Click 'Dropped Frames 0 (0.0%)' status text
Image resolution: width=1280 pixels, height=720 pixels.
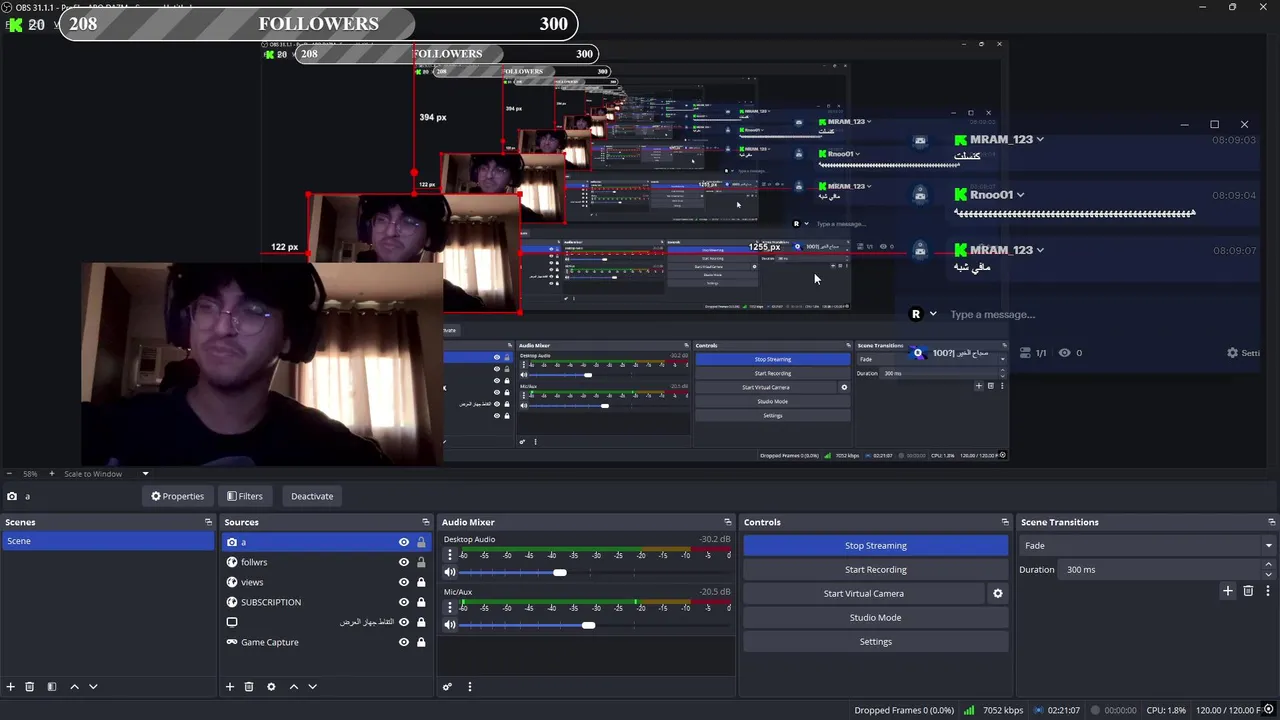click(x=904, y=710)
